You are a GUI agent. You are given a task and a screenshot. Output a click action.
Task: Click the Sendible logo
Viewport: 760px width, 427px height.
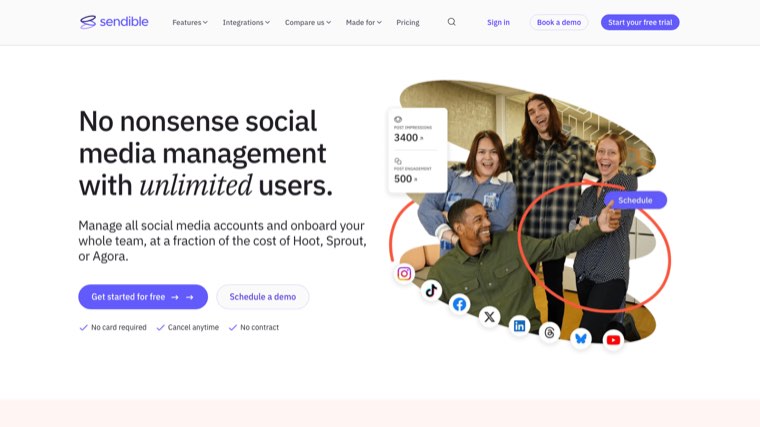point(114,22)
